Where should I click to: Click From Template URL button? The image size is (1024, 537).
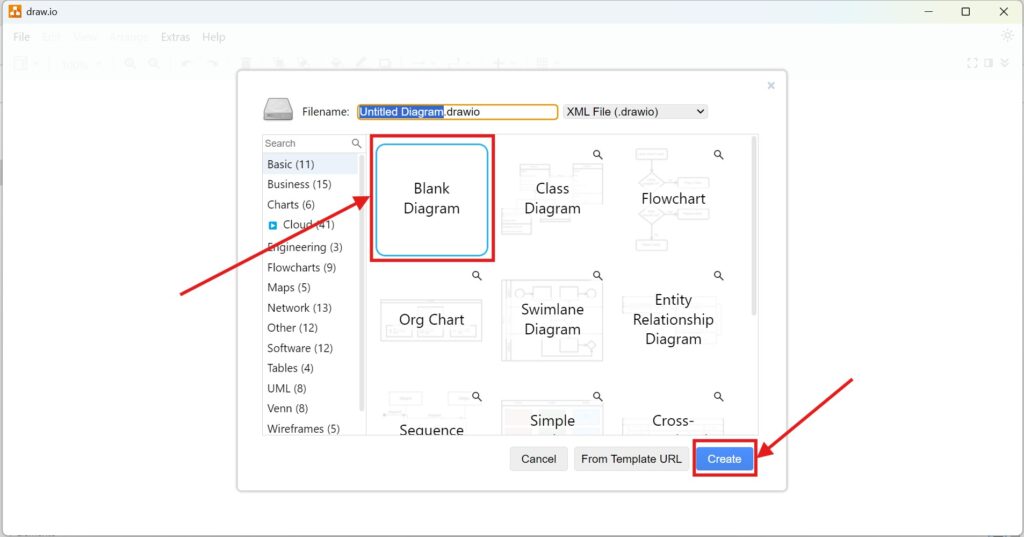click(631, 459)
